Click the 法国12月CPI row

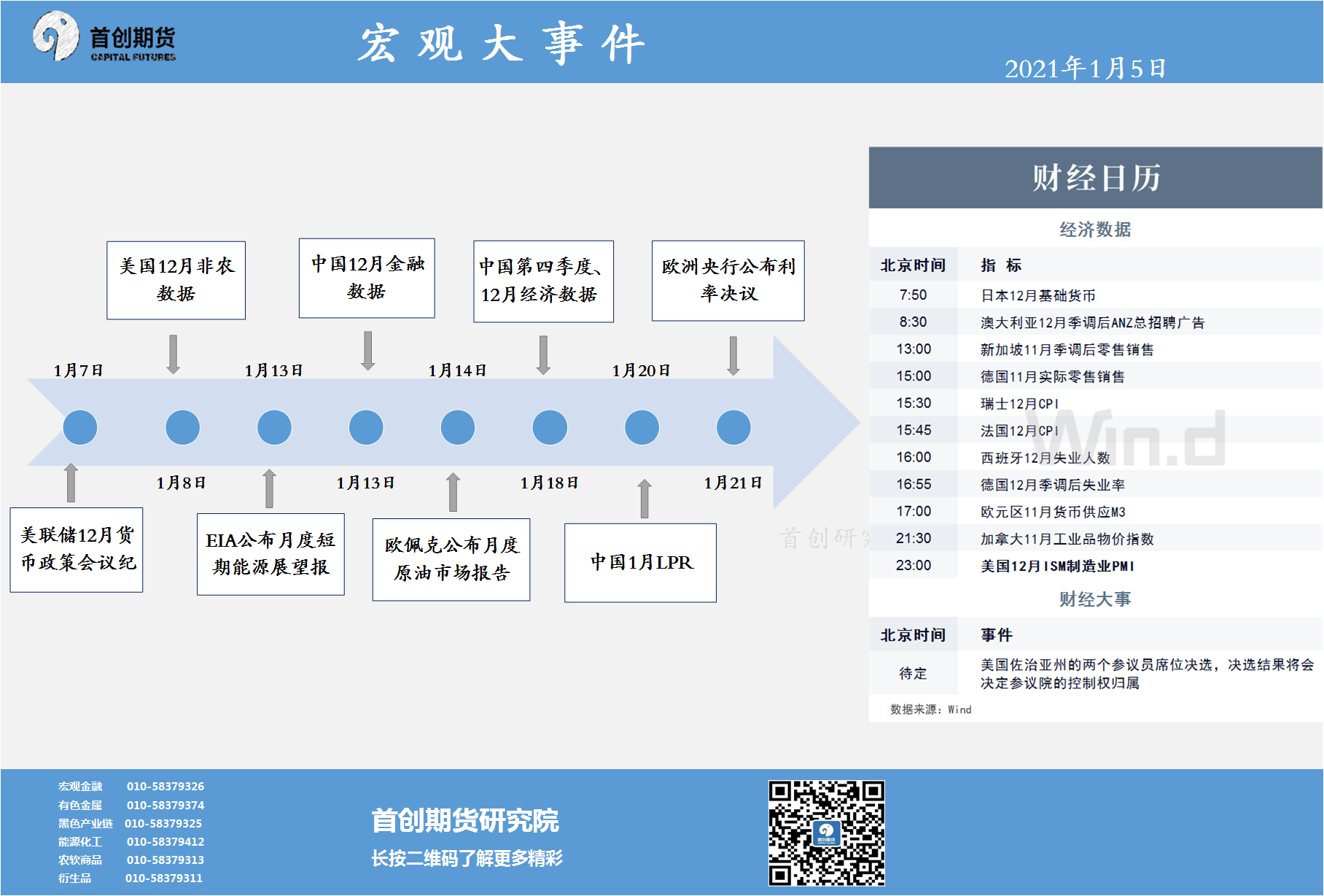point(1095,430)
